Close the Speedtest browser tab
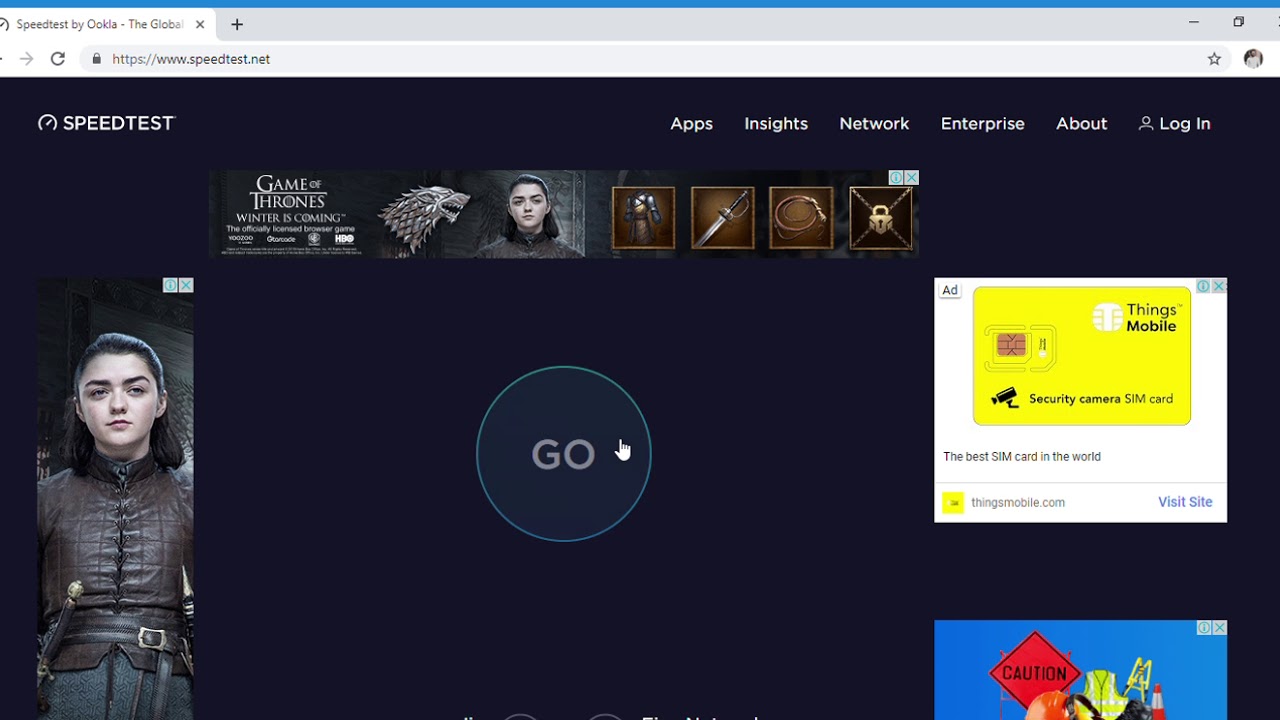 point(200,24)
